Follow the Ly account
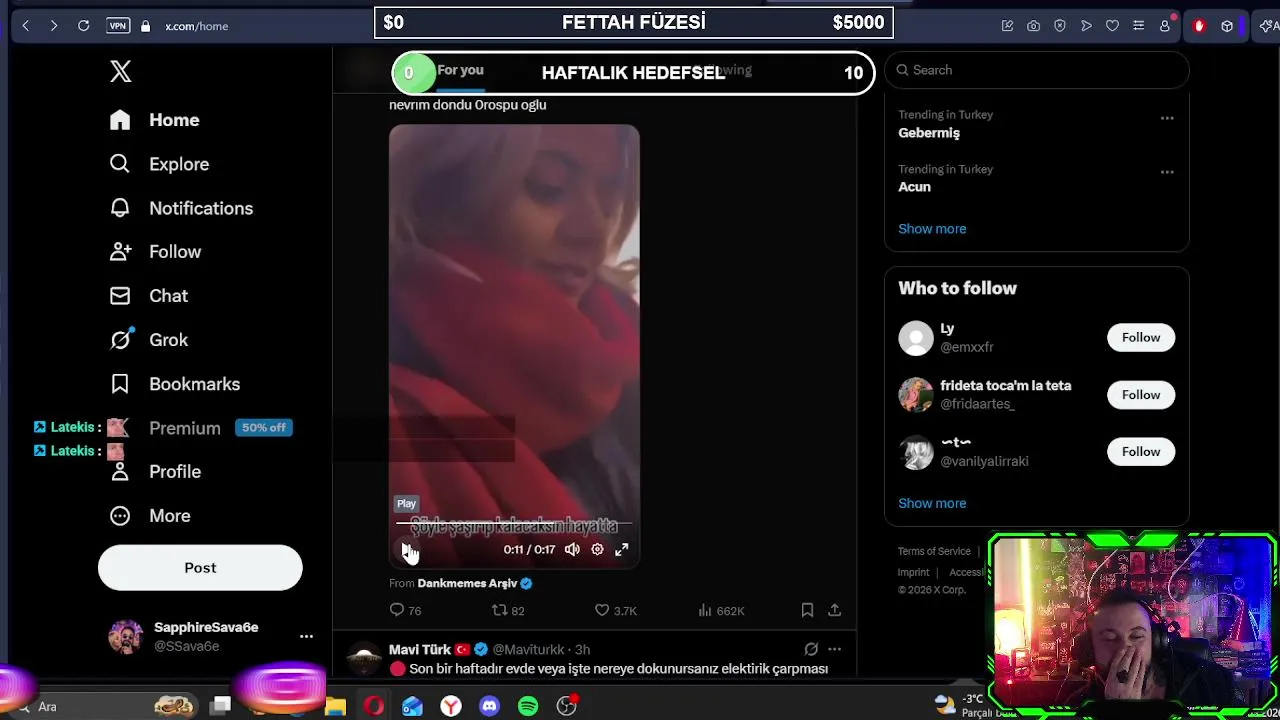Screen dimensions: 1280x720 1141,338
